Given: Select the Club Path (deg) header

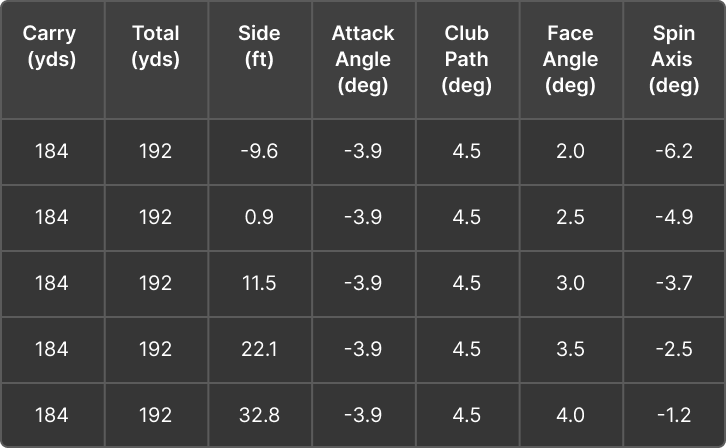Looking at the screenshot, I should pyautogui.click(x=466, y=59).
